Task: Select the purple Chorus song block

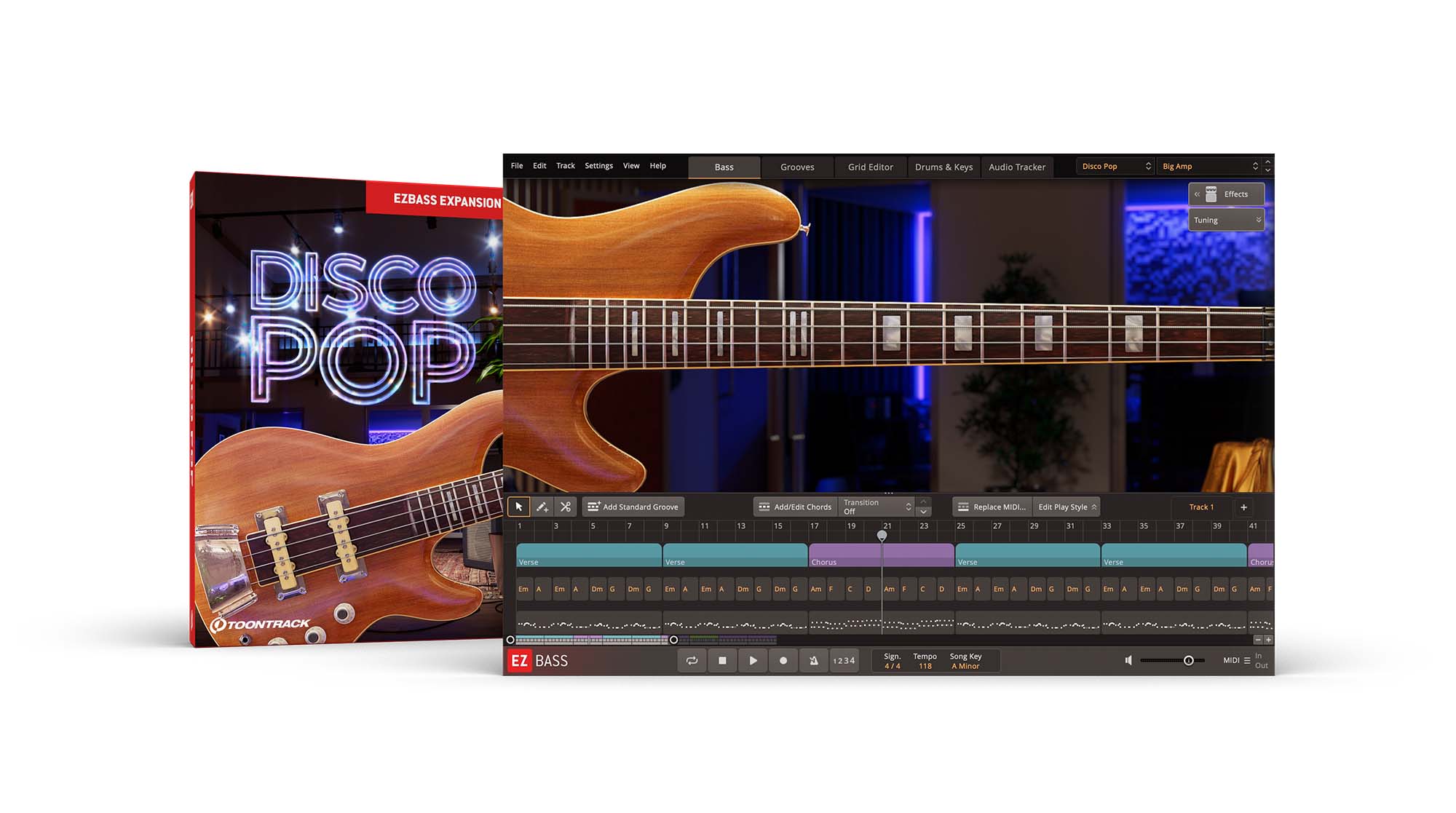Action: click(844, 555)
